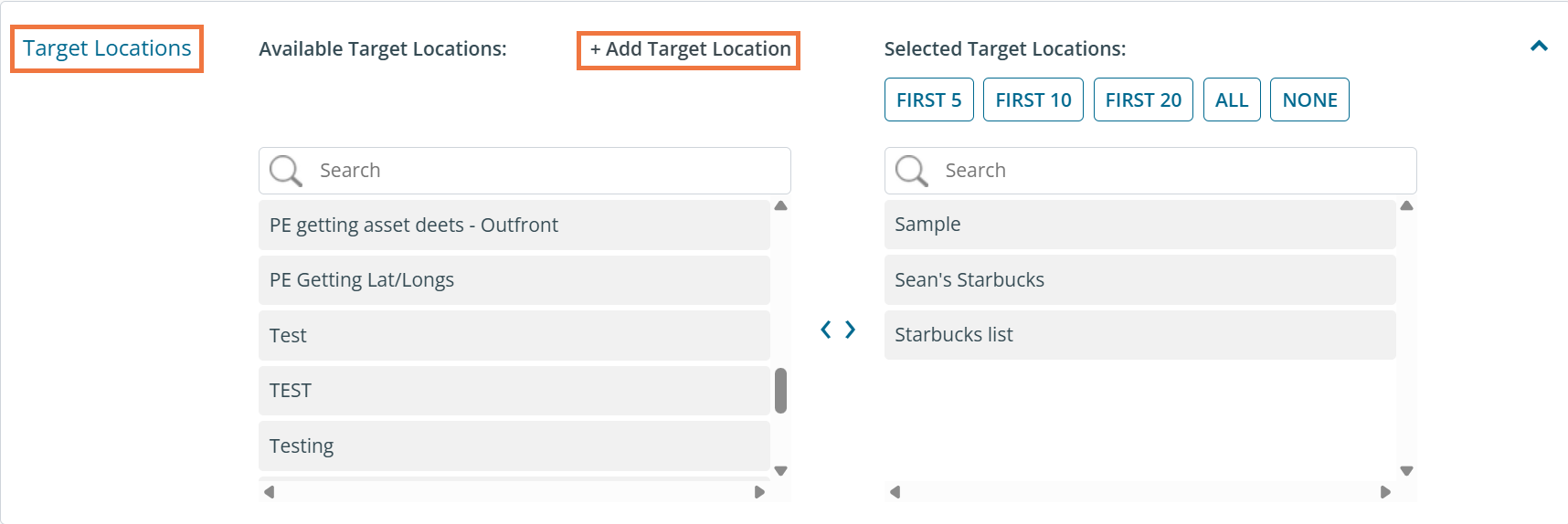1568x524 pixels.
Task: Click the Selected Target Locations search field
Action: pos(1174,171)
